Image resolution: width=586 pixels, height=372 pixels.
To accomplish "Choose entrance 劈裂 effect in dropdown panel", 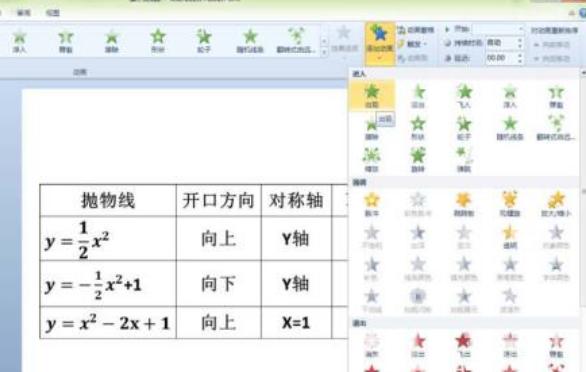I will (x=556, y=96).
